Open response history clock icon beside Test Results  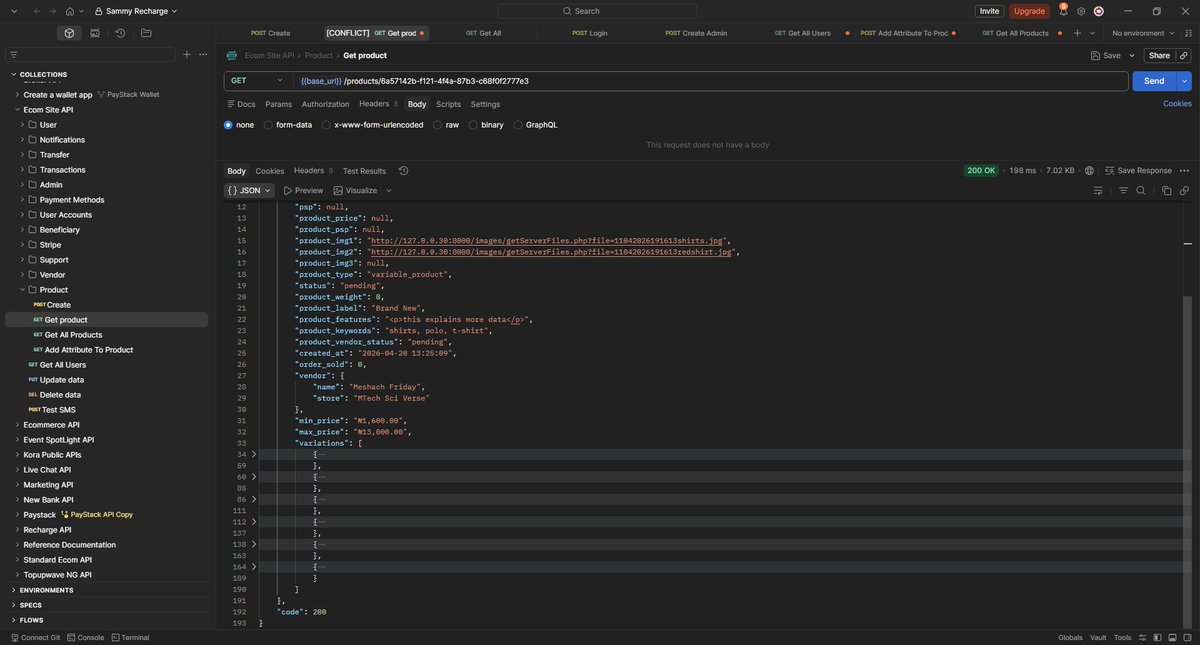tap(403, 171)
